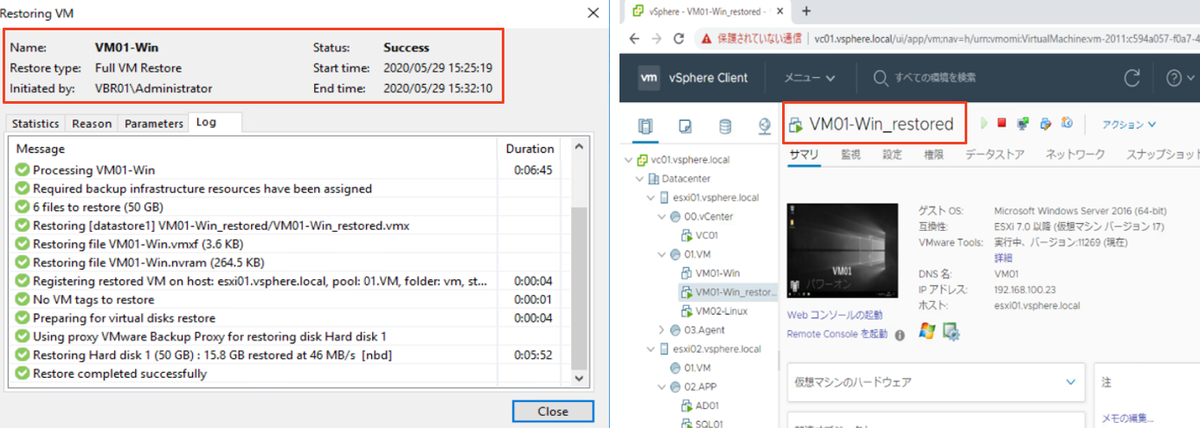Click log row 'No VM tags to restore'
This screenshot has width=1200, height=428.
289,300
